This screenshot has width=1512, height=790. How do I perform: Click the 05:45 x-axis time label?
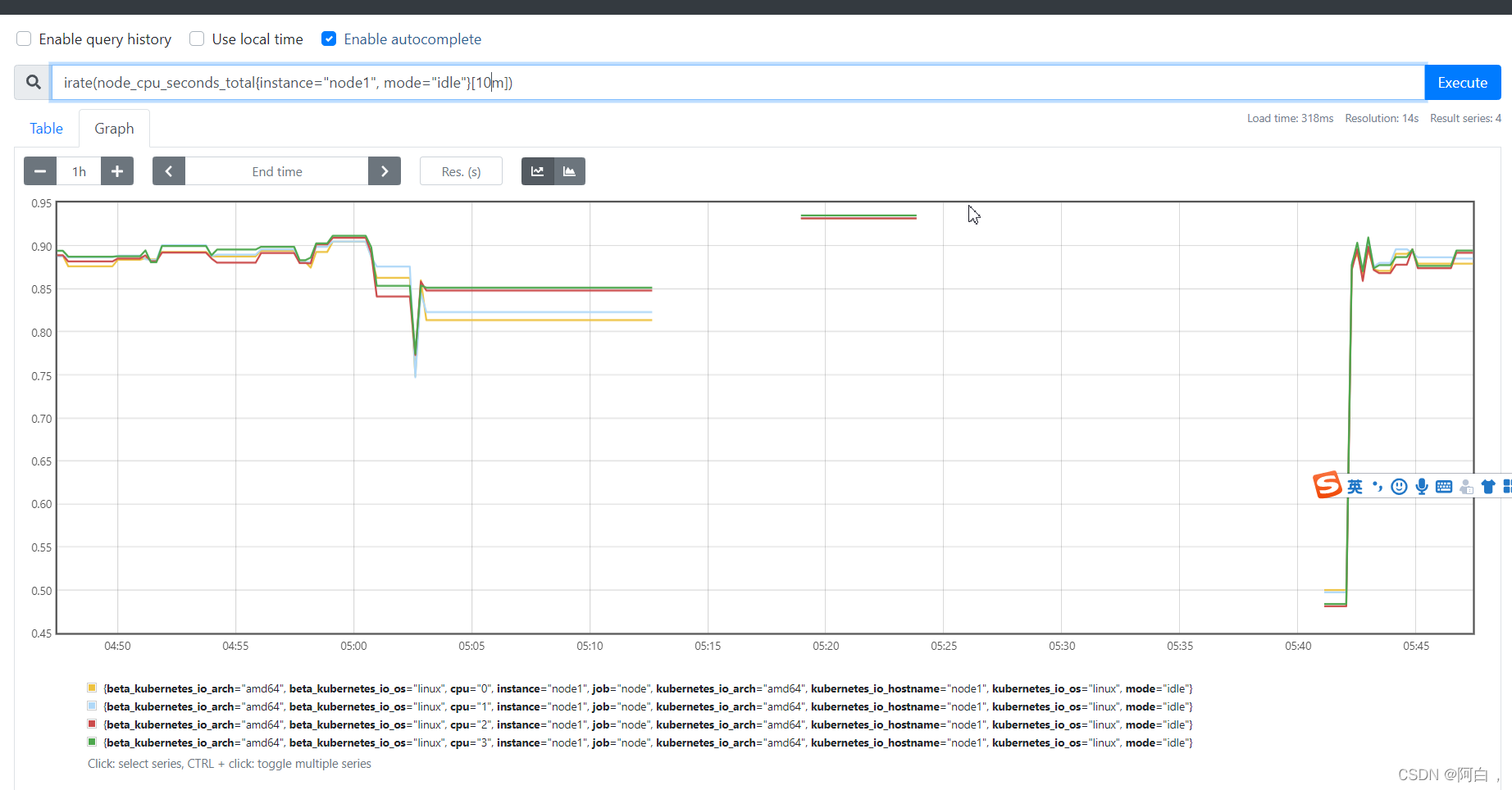coord(1416,646)
